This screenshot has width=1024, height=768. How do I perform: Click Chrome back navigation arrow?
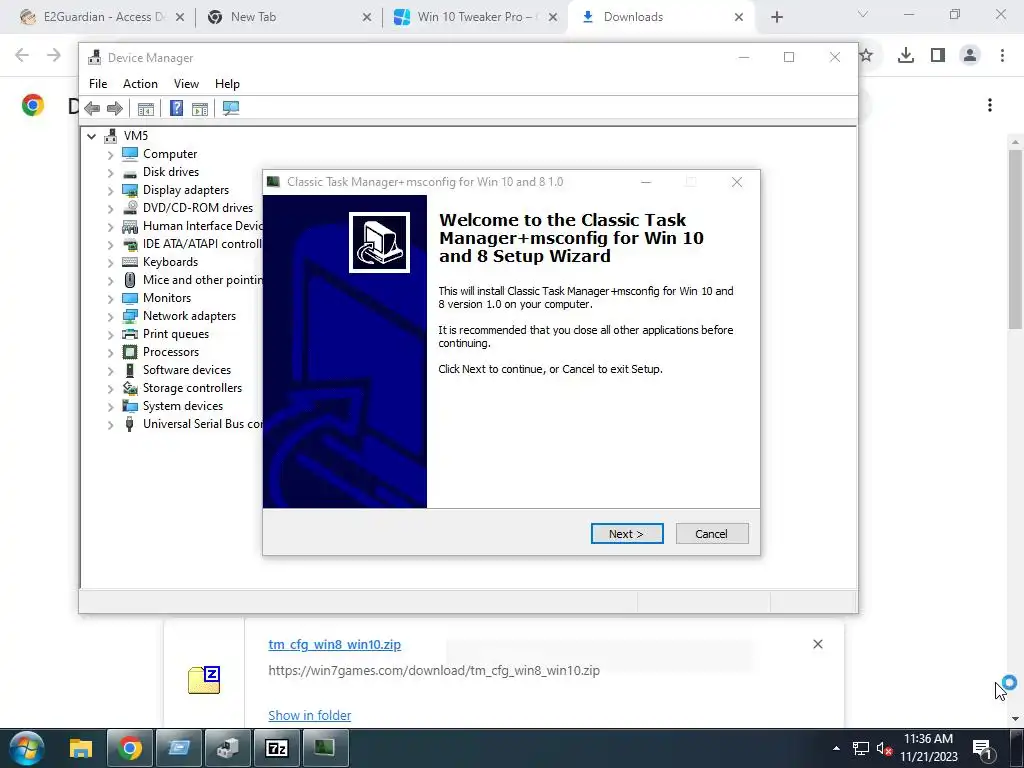pos(22,56)
